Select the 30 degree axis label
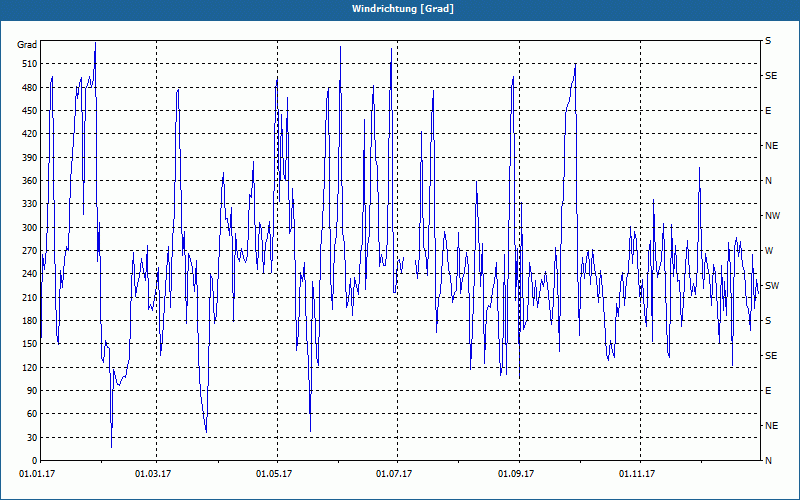Screen dimensions: 800x500 (x=32, y=437)
